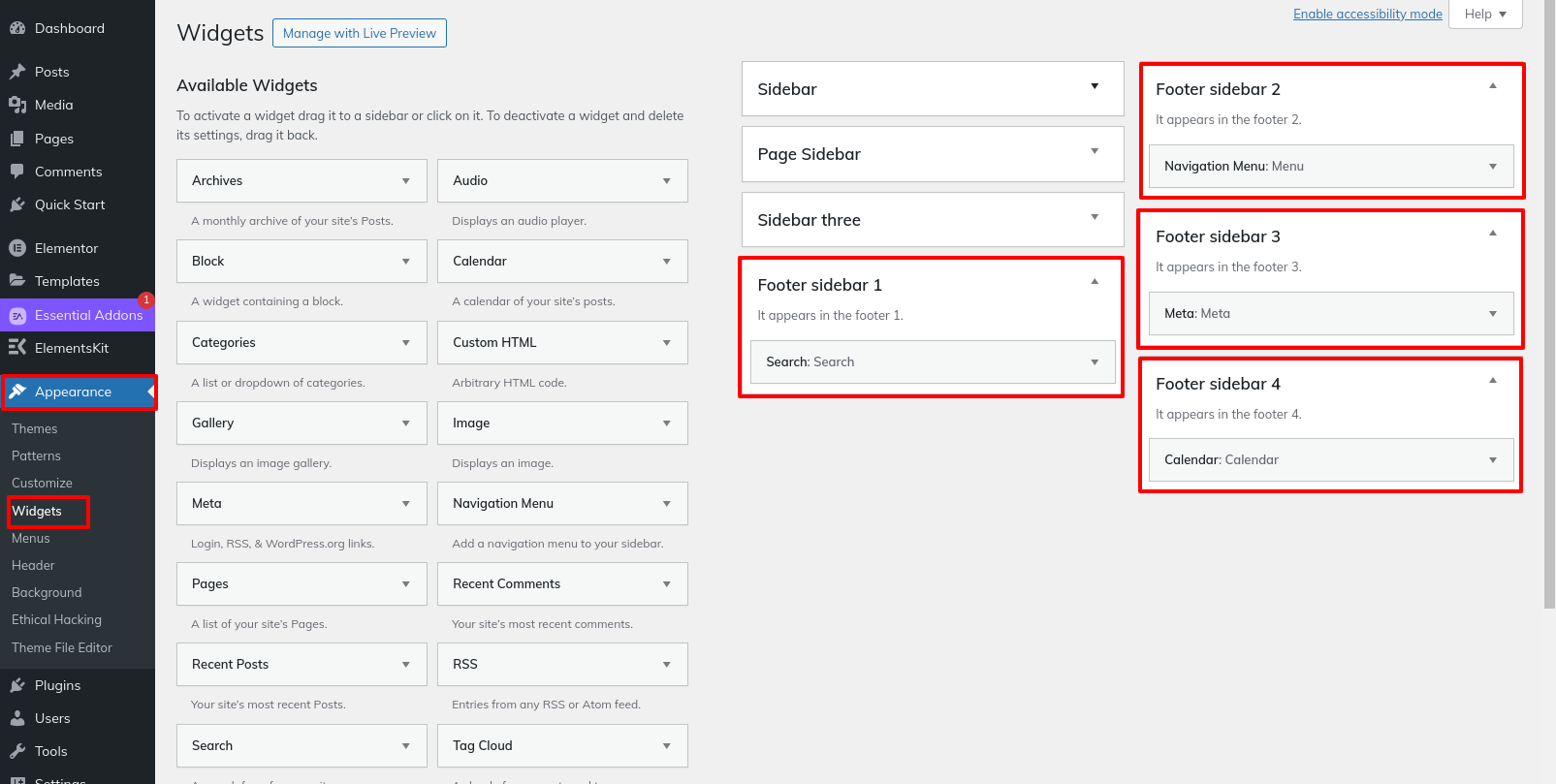Click the Elementor logo icon
1556x784 pixels.
point(16,248)
